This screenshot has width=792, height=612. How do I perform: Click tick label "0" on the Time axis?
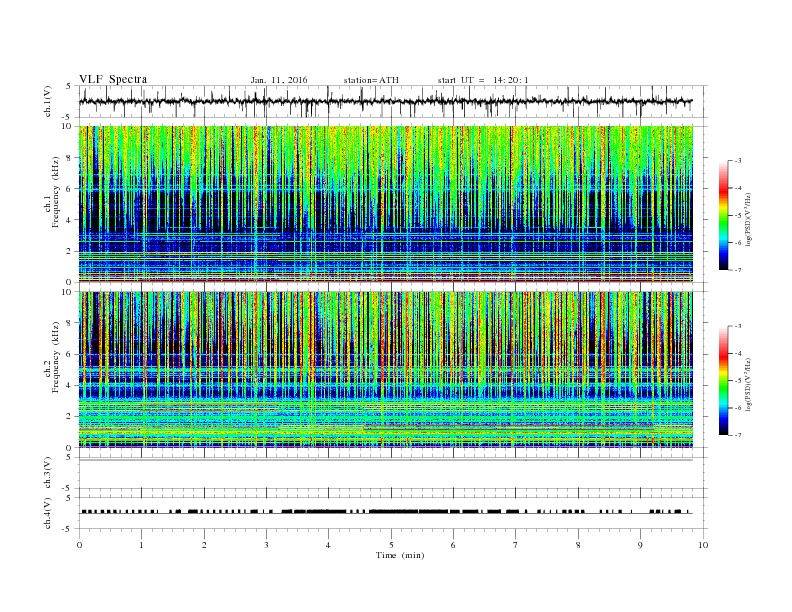[79, 545]
